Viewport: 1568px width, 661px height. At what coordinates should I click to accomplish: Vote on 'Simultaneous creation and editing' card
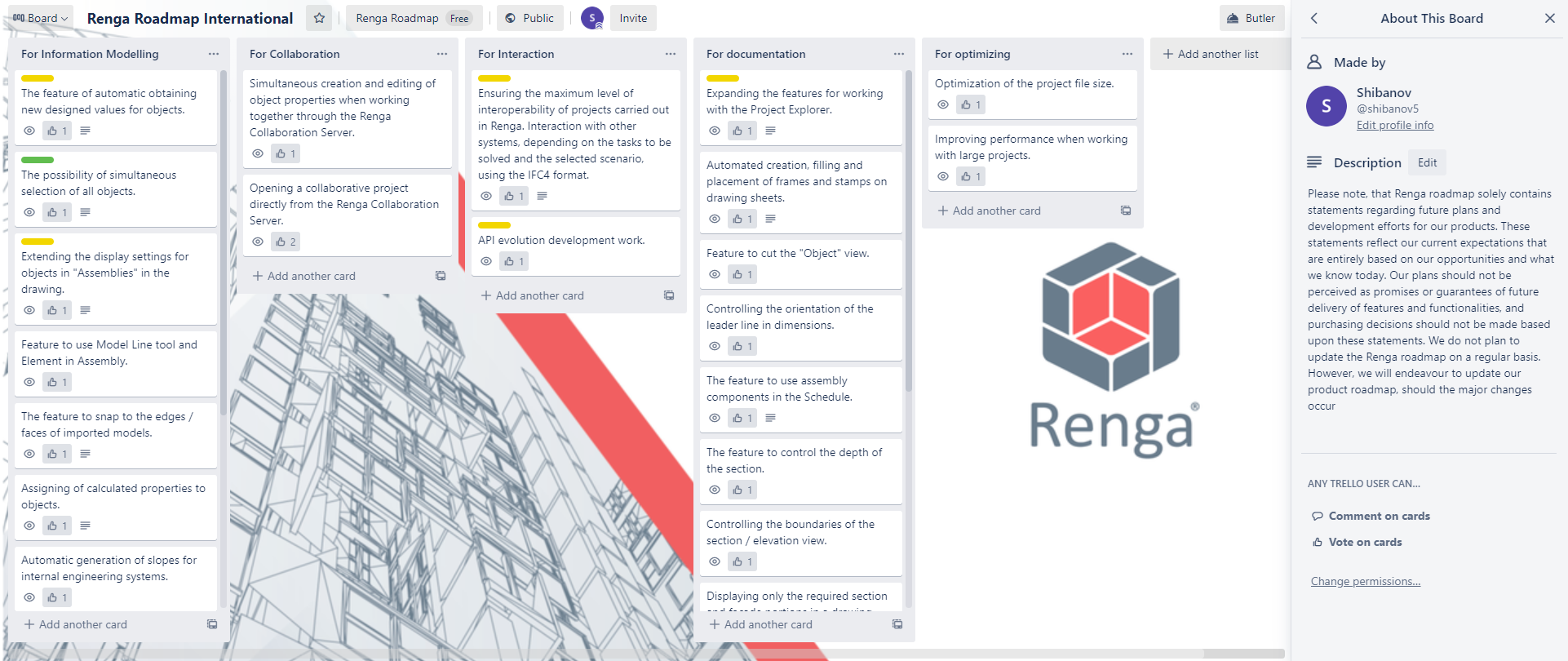click(x=286, y=153)
